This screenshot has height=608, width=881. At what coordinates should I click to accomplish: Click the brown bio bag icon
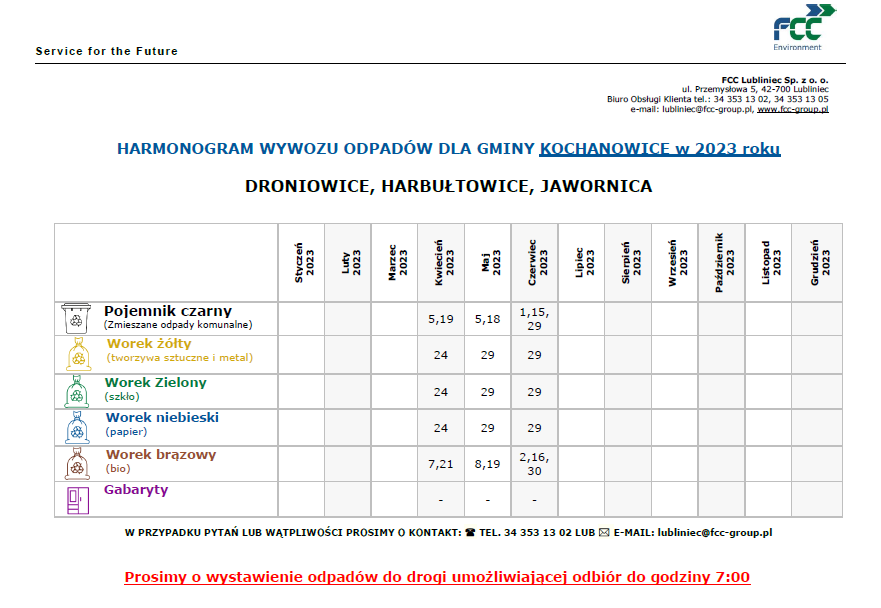pos(77,464)
